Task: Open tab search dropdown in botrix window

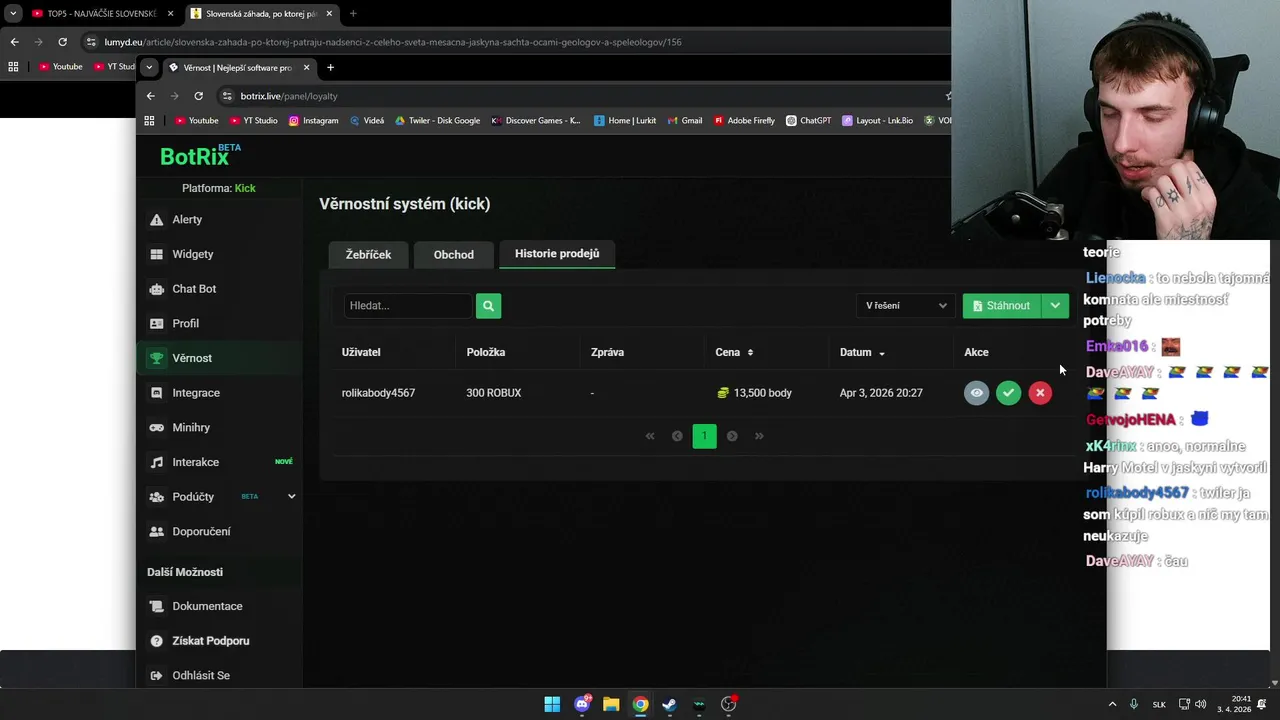Action: click(x=148, y=67)
